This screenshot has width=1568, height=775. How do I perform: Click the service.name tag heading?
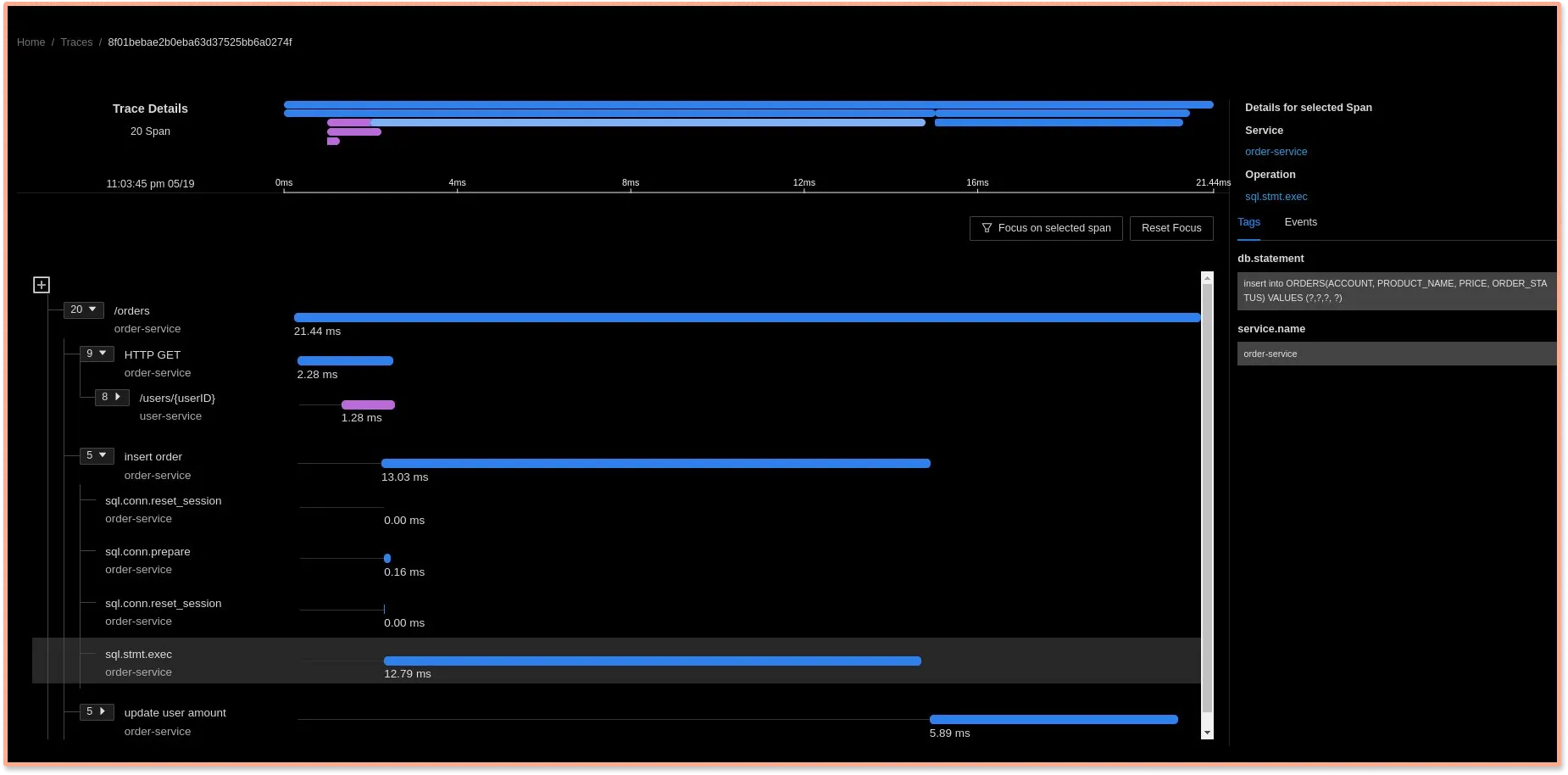(1271, 329)
